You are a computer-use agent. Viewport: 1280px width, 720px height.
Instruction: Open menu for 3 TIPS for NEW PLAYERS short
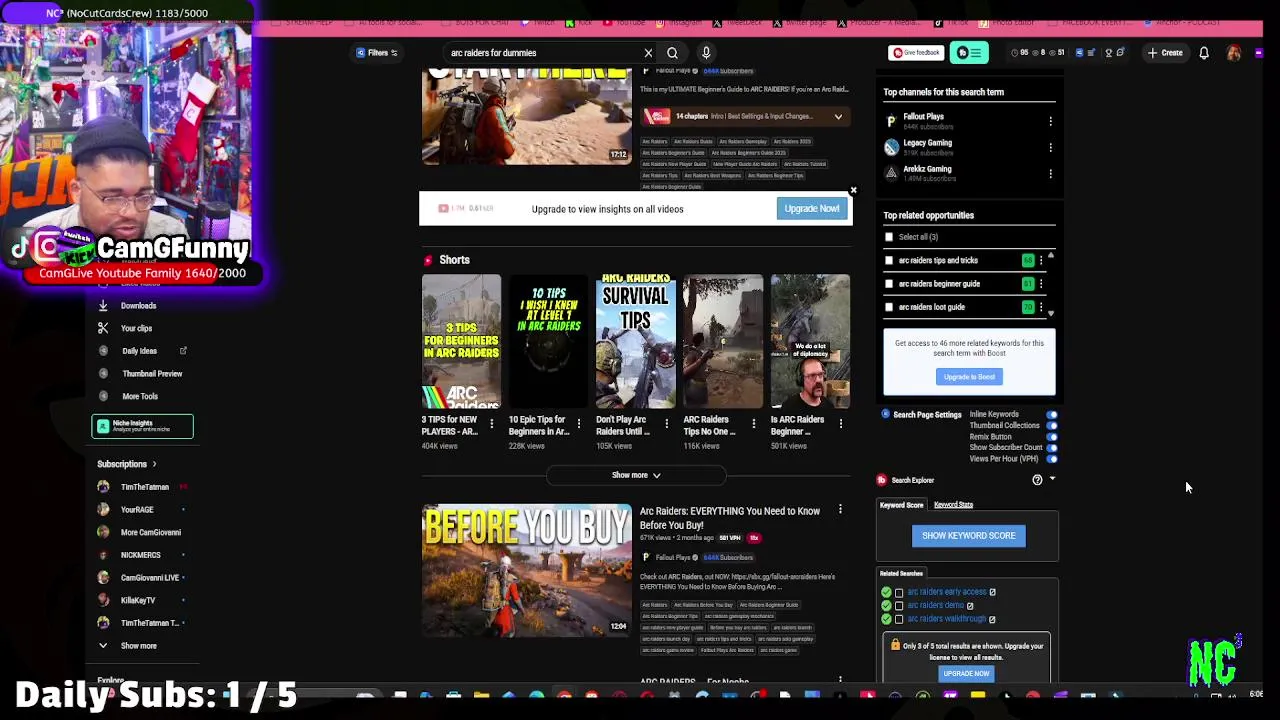[x=491, y=424]
